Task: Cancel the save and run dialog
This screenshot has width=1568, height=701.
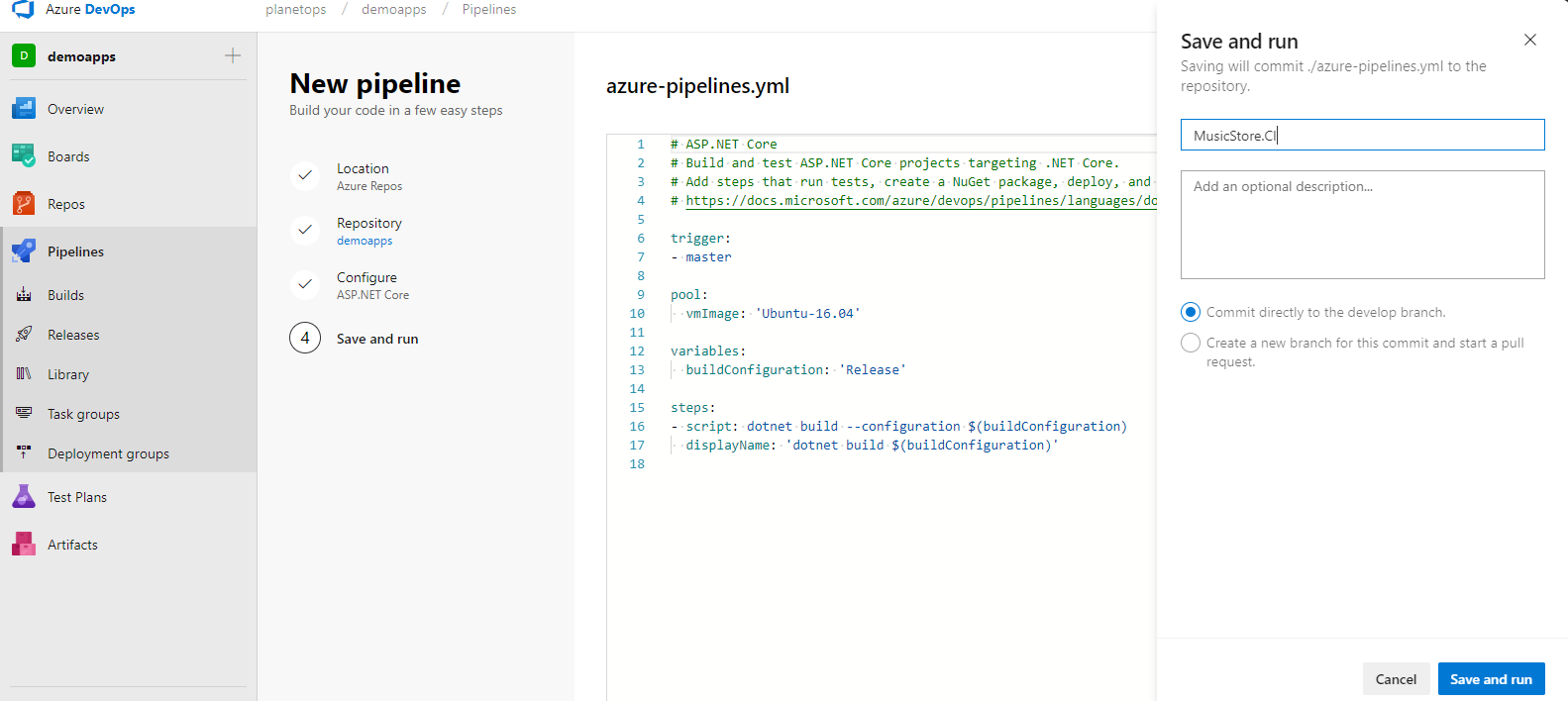Action: (1396, 679)
